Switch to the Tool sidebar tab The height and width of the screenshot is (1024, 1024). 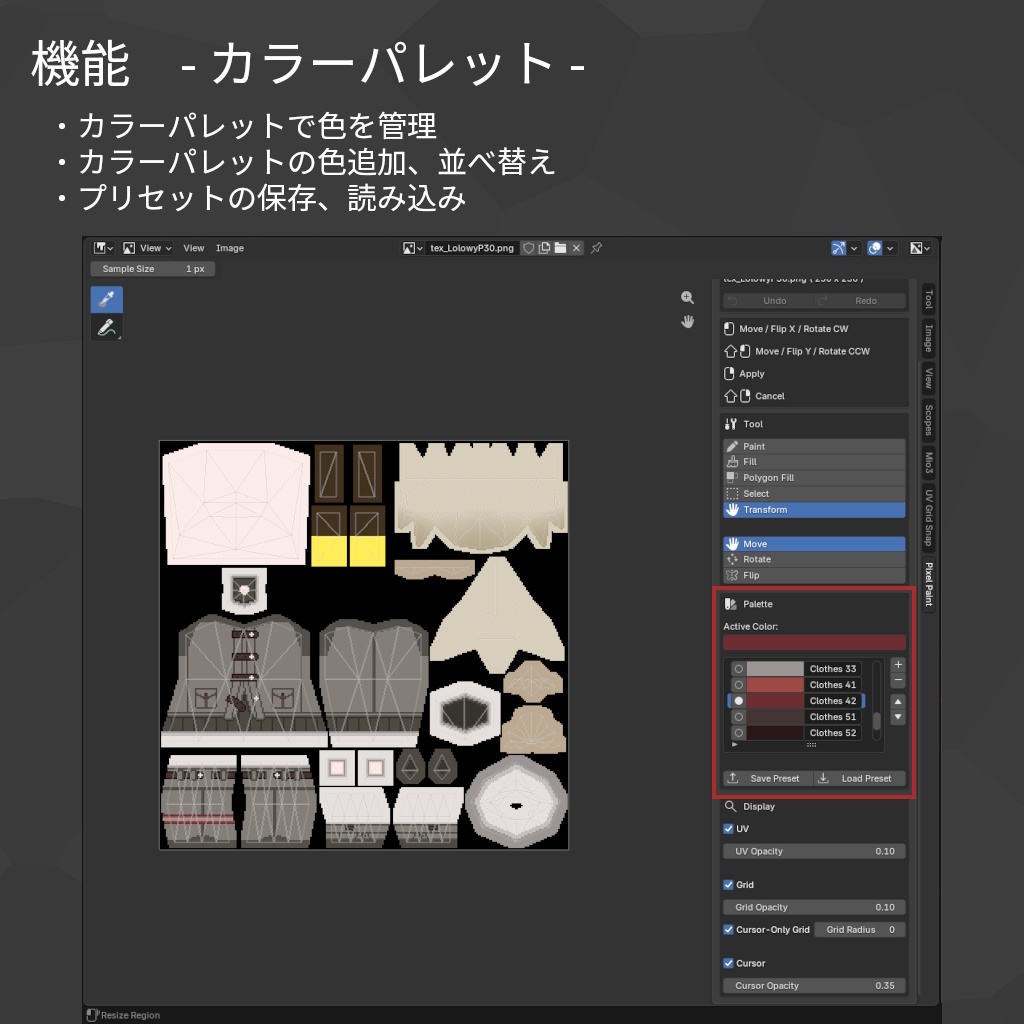pos(928,300)
